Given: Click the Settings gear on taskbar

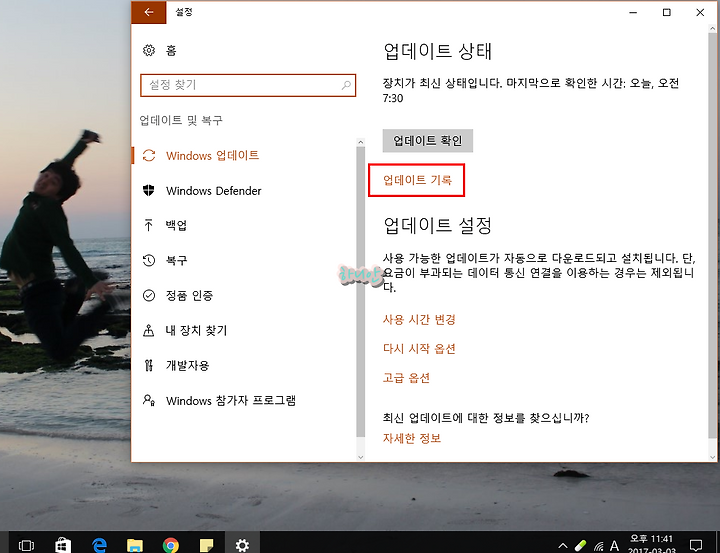Looking at the screenshot, I should 242,545.
